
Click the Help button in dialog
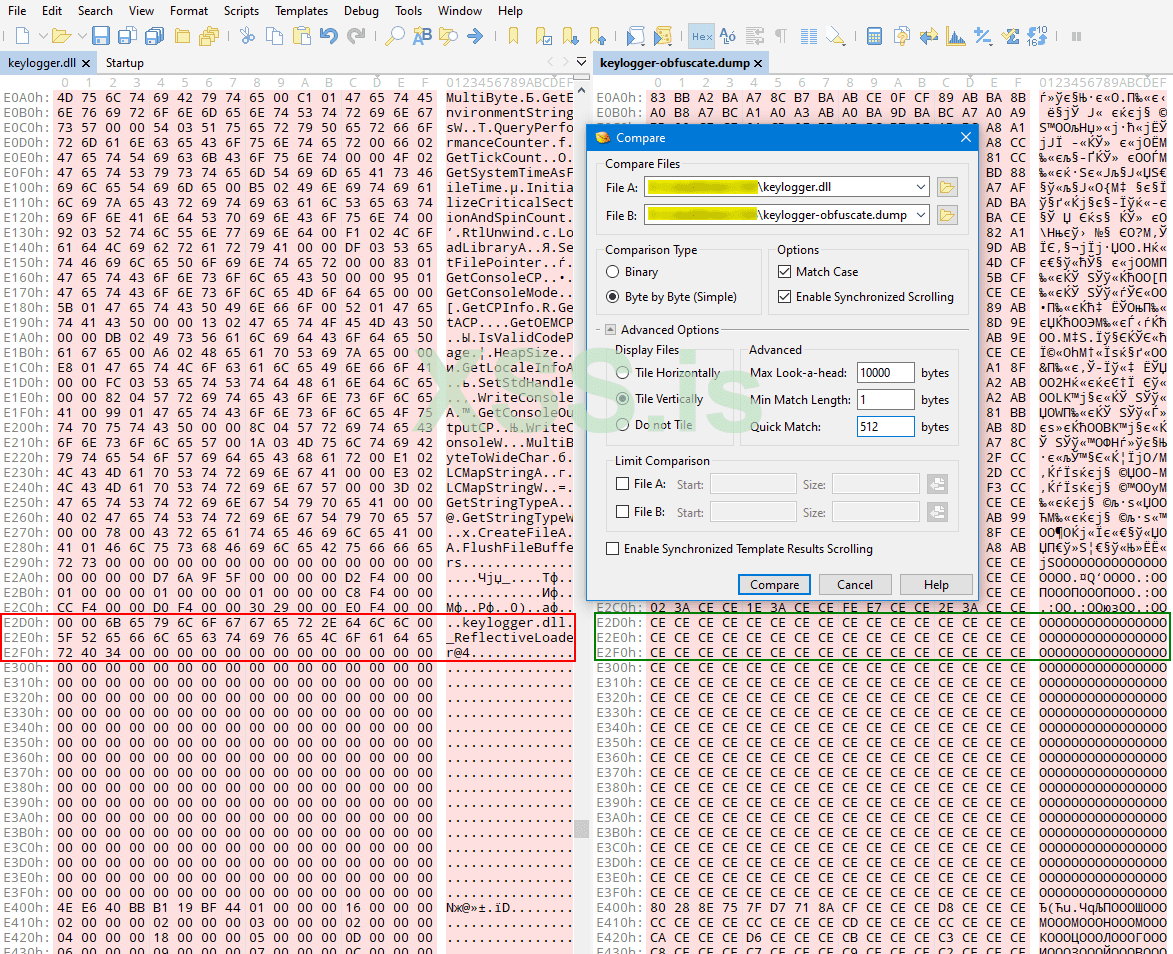click(x=936, y=584)
